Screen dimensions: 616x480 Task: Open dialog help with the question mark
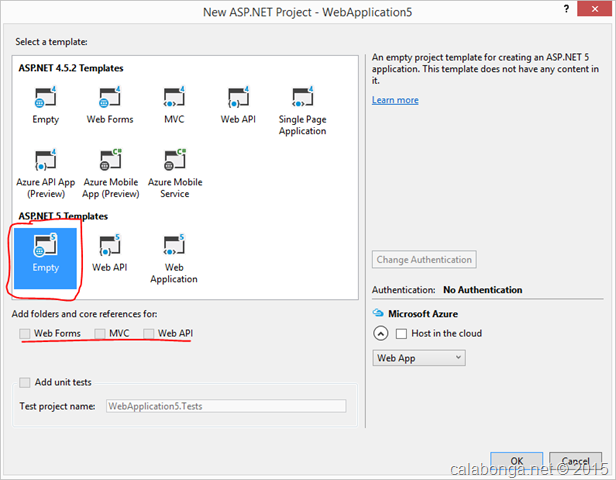pyautogui.click(x=566, y=9)
